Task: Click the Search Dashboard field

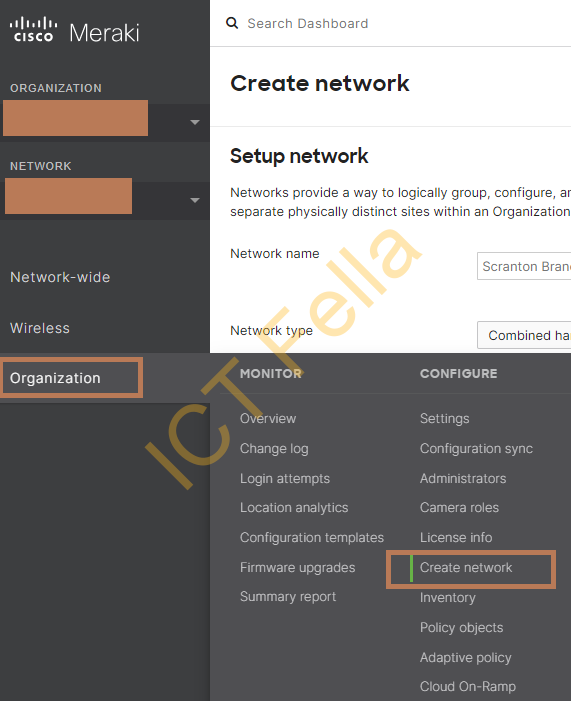Action: [x=308, y=23]
